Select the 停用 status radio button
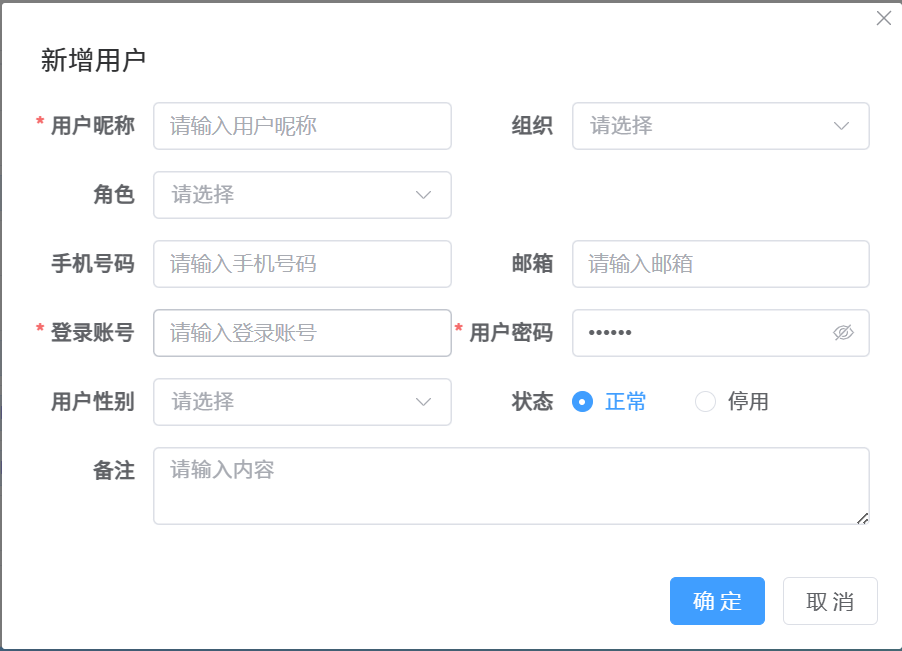 click(705, 401)
